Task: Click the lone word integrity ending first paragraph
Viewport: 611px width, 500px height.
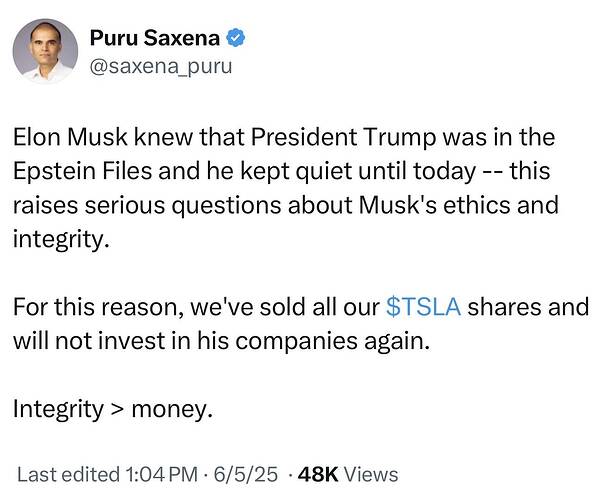Action: click(58, 239)
